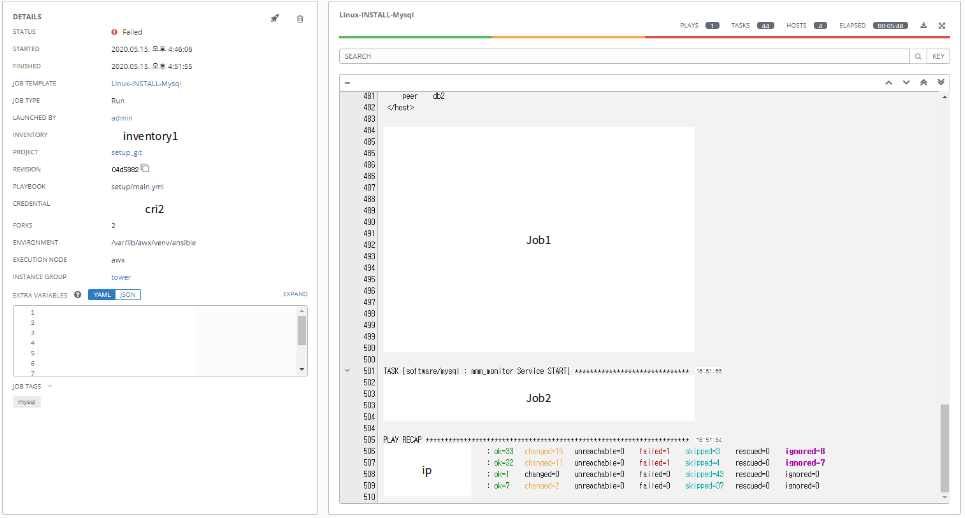Click the TASKS count badge
965x518 pixels.
pyautogui.click(x=765, y=26)
